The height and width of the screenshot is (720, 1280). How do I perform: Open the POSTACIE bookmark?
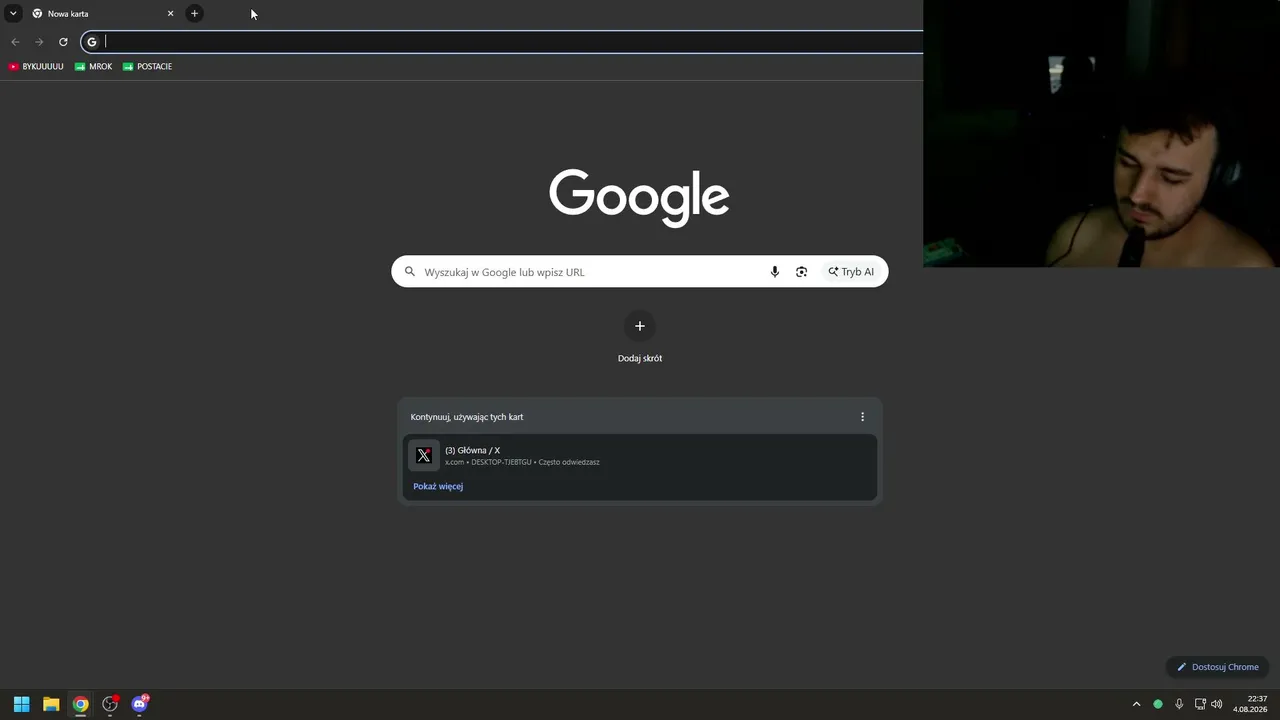(148, 67)
